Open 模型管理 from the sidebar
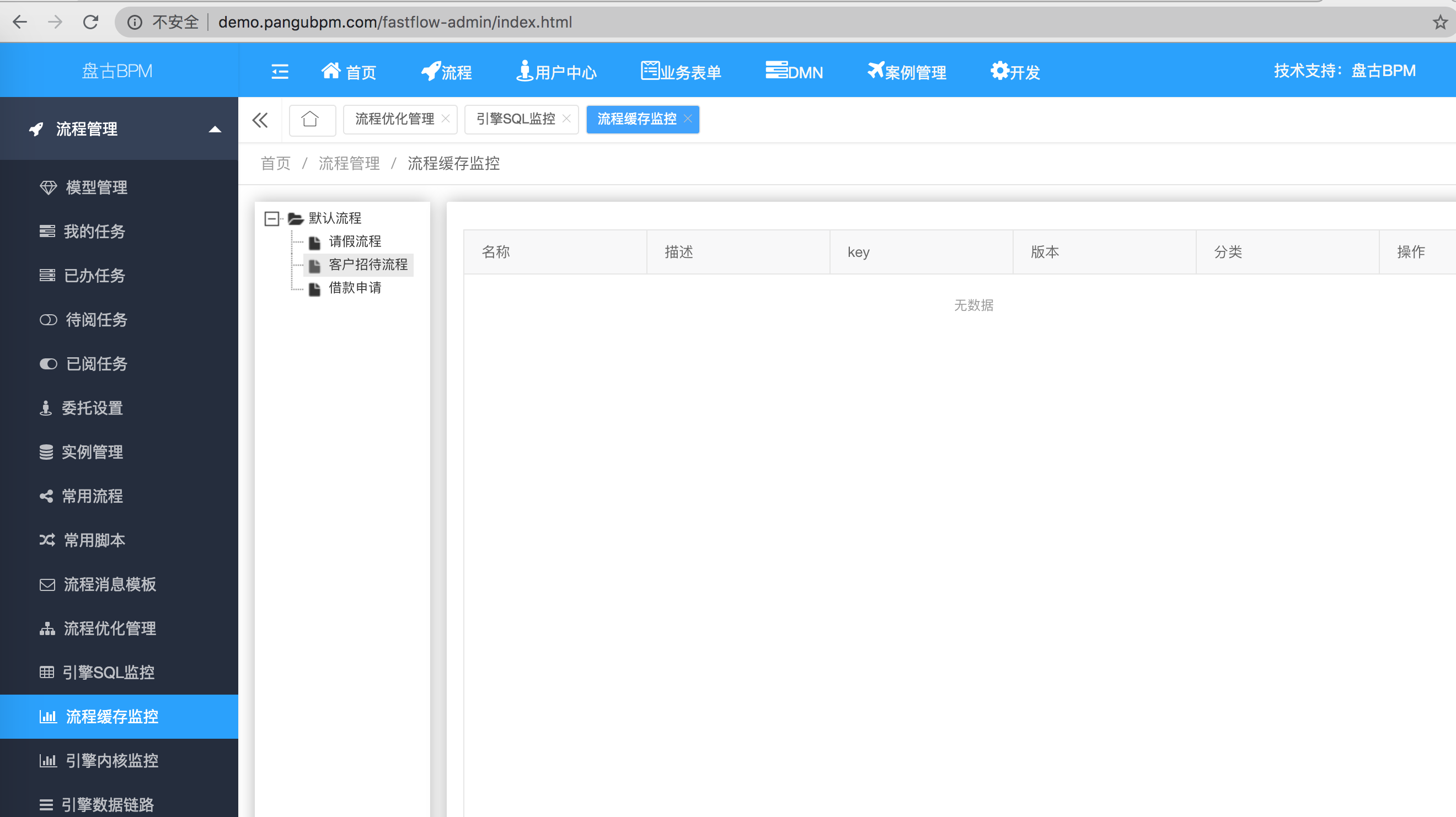Image resolution: width=1456 pixels, height=817 pixels. pyautogui.click(x=96, y=187)
